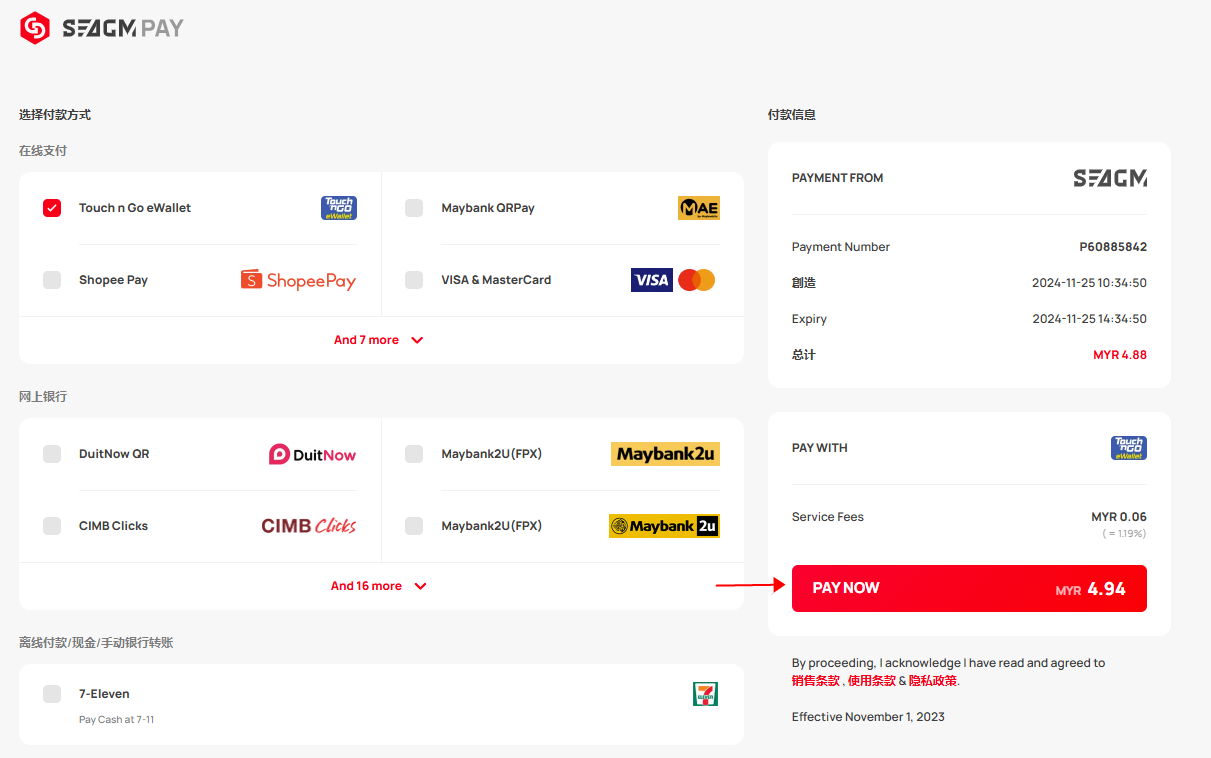Image resolution: width=1211 pixels, height=758 pixels.
Task: Click the "Expiry" label
Action: pos(809,319)
